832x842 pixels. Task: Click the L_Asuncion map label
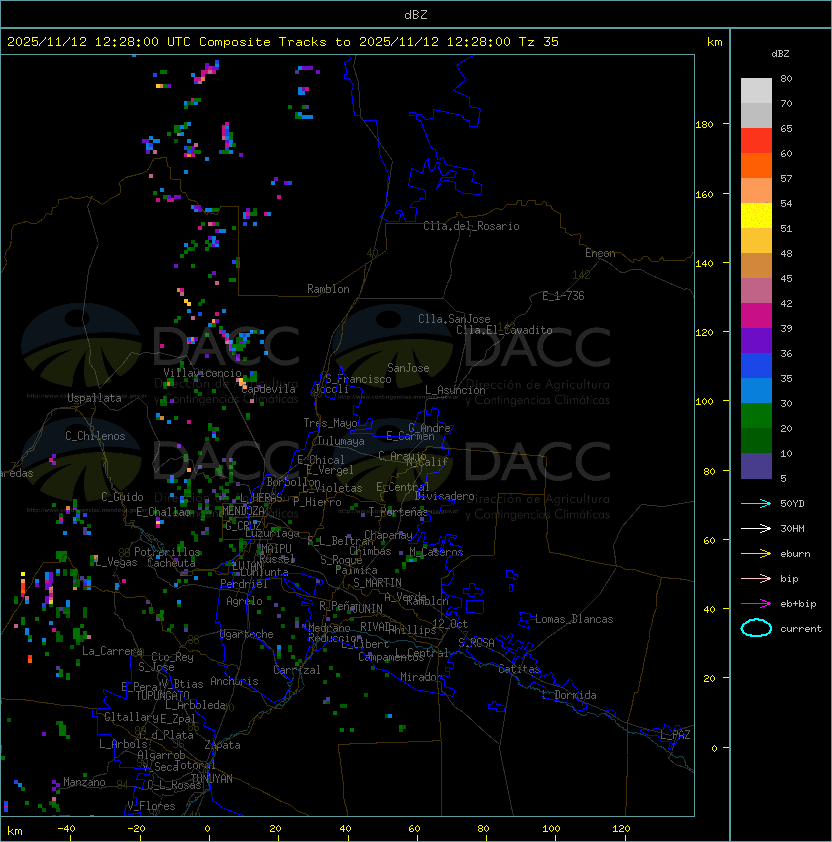point(455,390)
